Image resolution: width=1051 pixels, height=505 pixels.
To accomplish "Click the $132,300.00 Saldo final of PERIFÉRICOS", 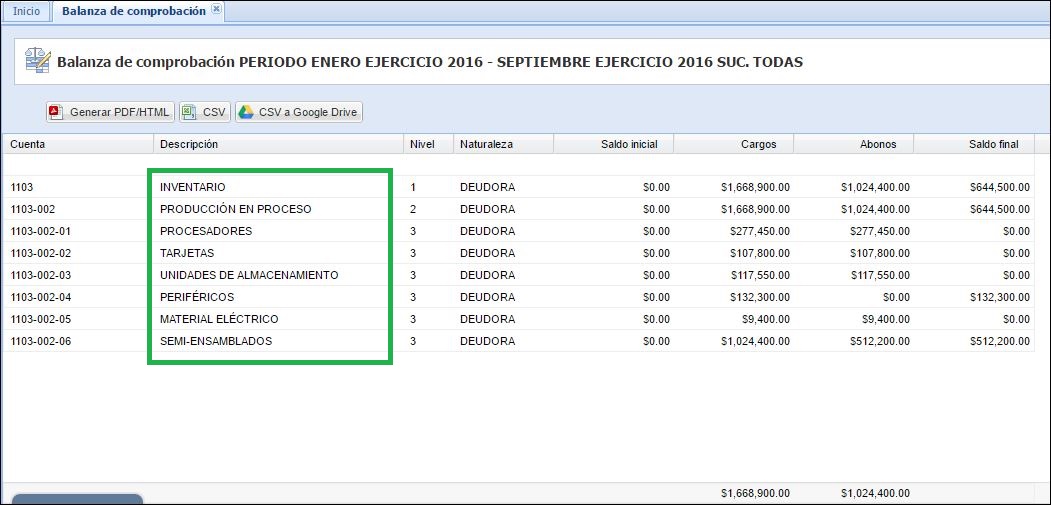I will click(x=1000, y=297).
